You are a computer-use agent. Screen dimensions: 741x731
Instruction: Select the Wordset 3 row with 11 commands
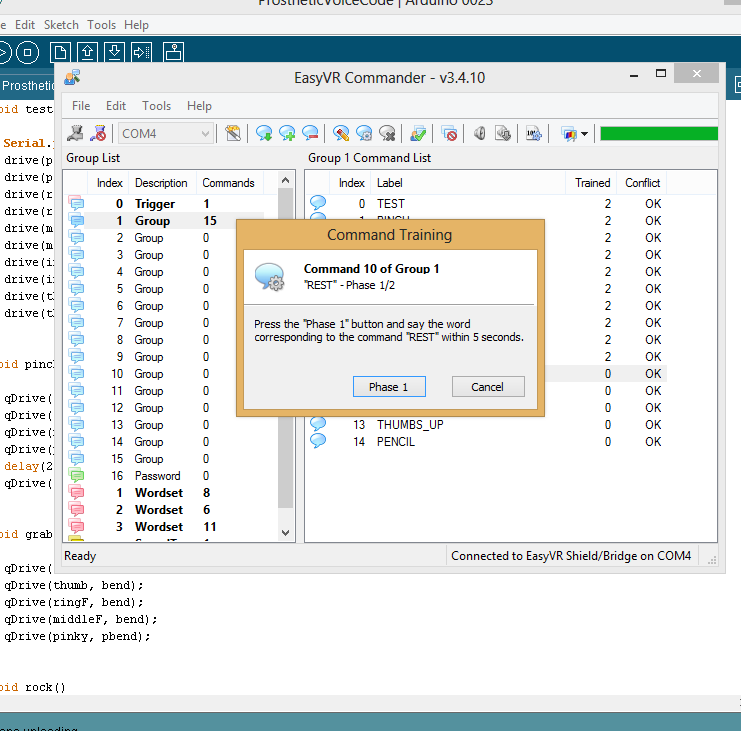[x=165, y=527]
